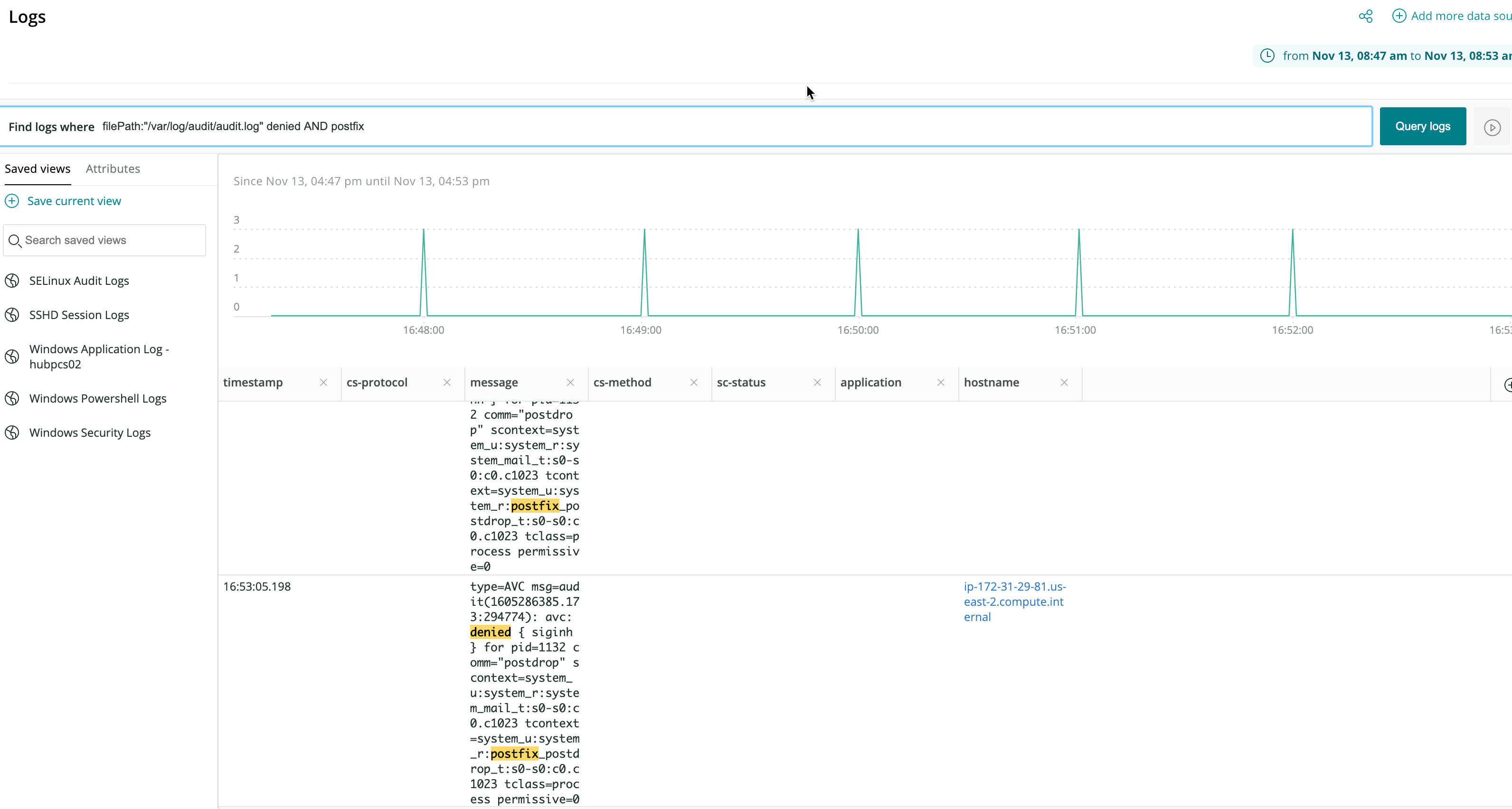Click the Logs page title
The height and width of the screenshot is (809, 1512).
27,18
